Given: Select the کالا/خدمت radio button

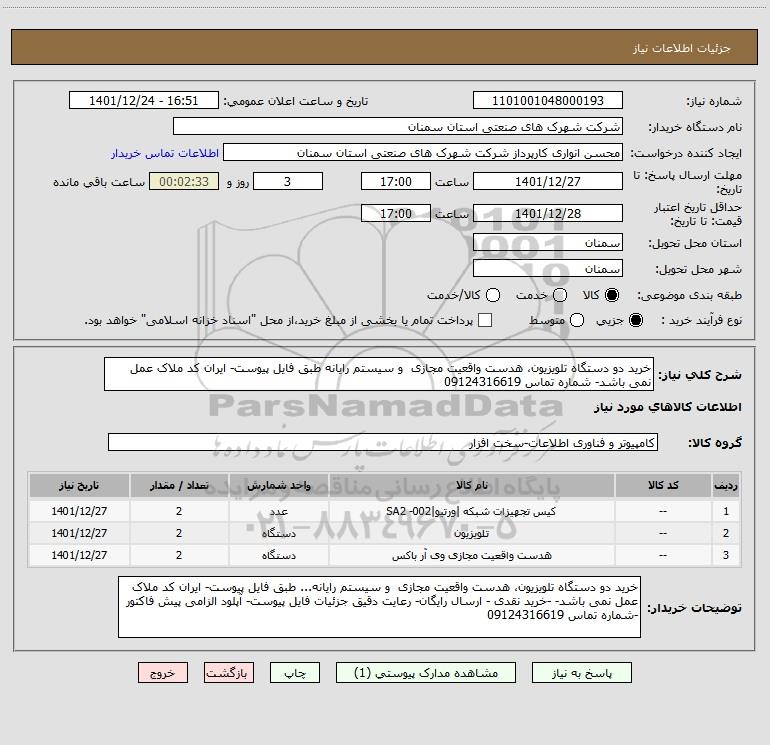Looking at the screenshot, I should point(493,295).
